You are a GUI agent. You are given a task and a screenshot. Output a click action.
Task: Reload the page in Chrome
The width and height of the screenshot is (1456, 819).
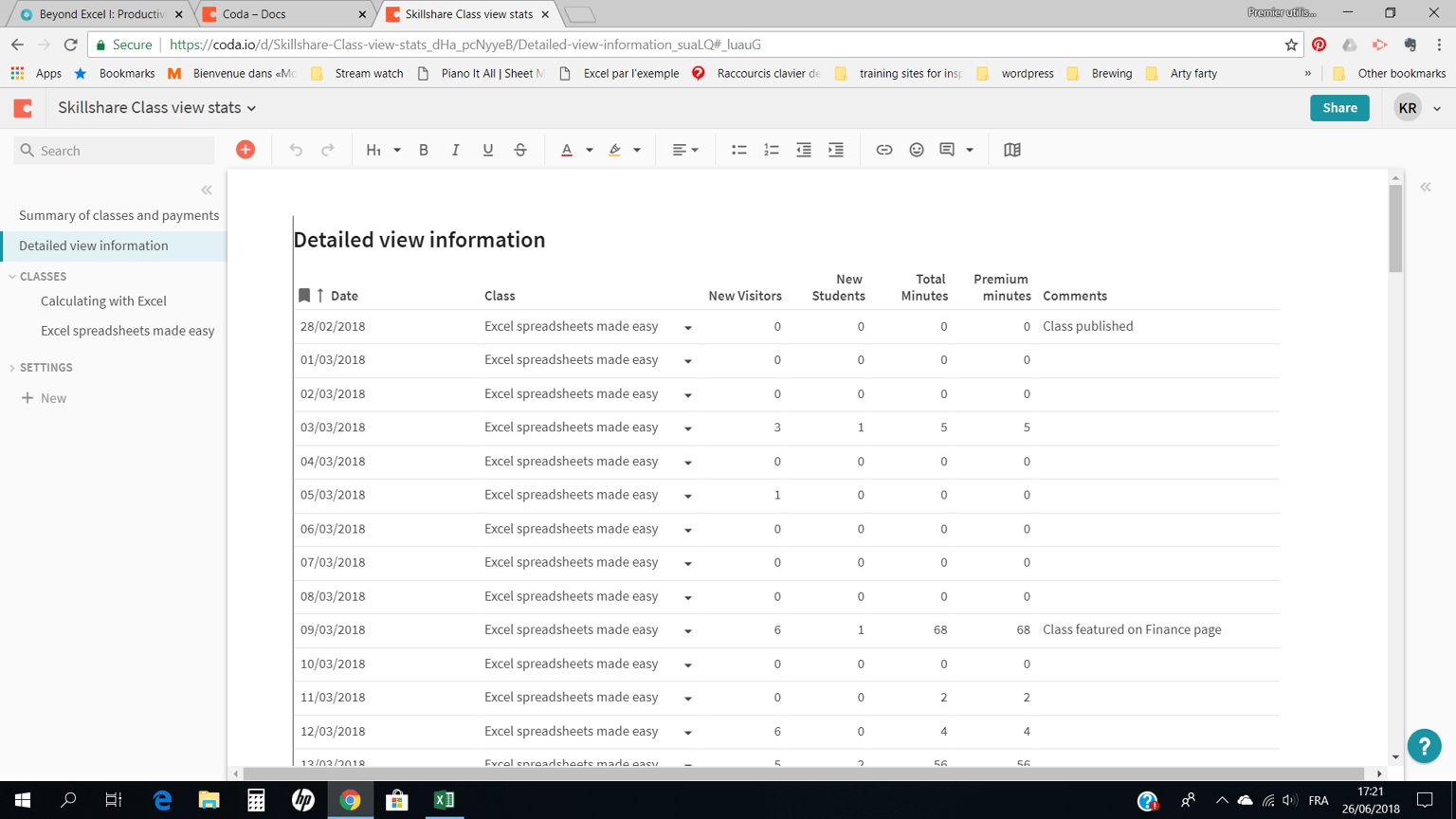coord(71,45)
